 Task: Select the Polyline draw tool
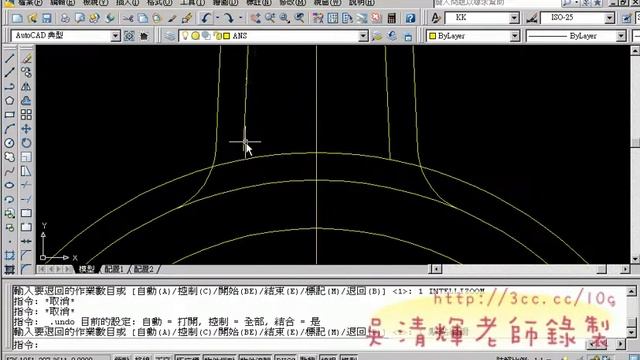(10, 87)
